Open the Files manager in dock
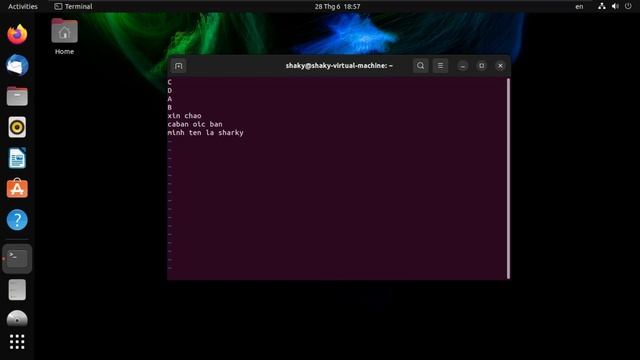This screenshot has width=640, height=360. click(x=17, y=96)
